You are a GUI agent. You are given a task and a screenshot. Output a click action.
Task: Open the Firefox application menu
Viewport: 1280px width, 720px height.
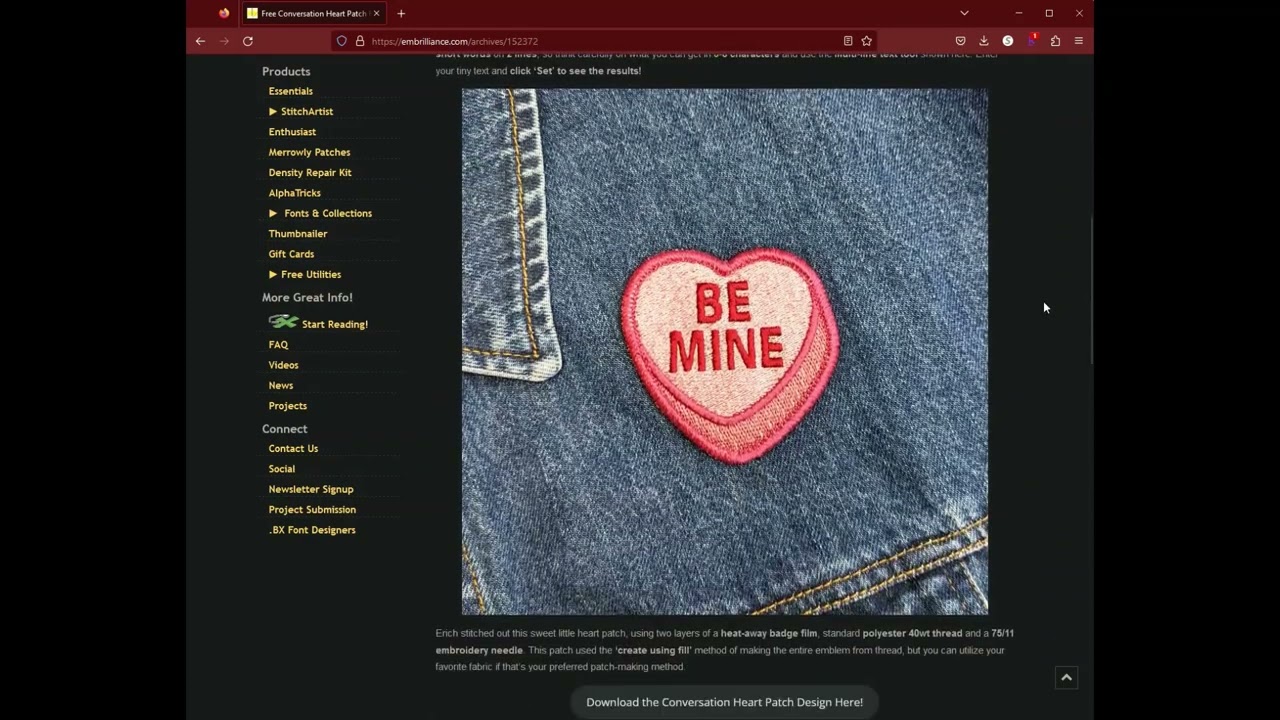point(1079,41)
